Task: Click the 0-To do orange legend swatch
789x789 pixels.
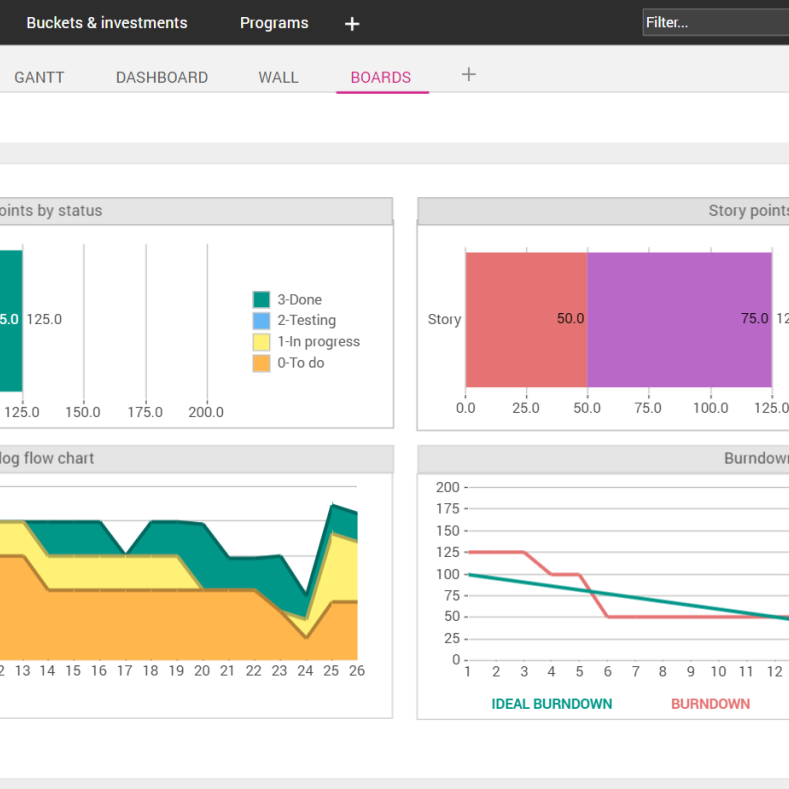Action: point(261,363)
